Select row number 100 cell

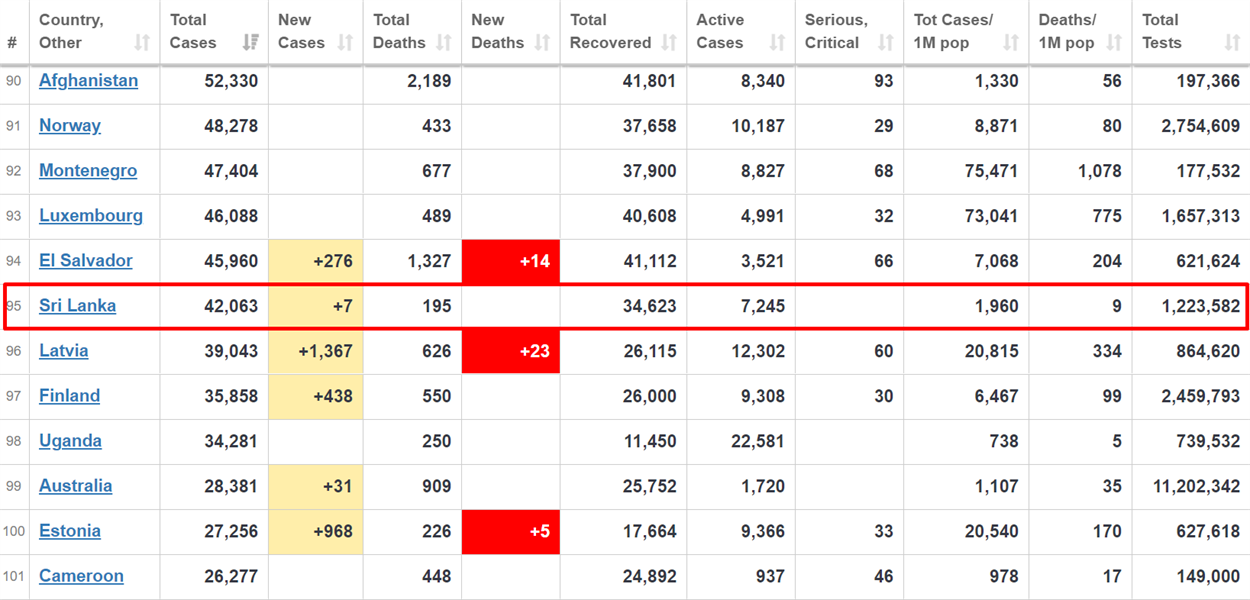[14, 531]
